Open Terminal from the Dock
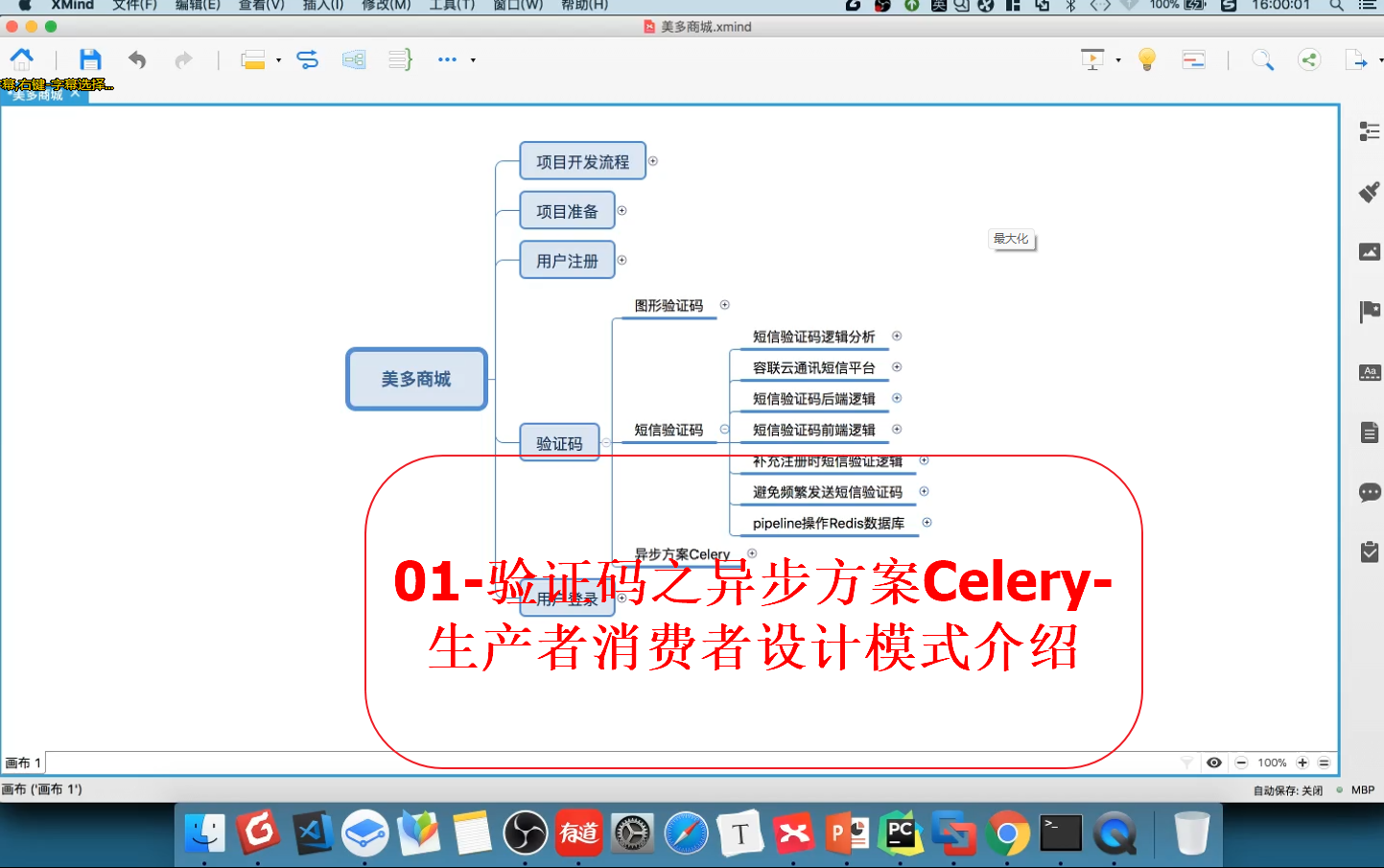 tap(1061, 833)
